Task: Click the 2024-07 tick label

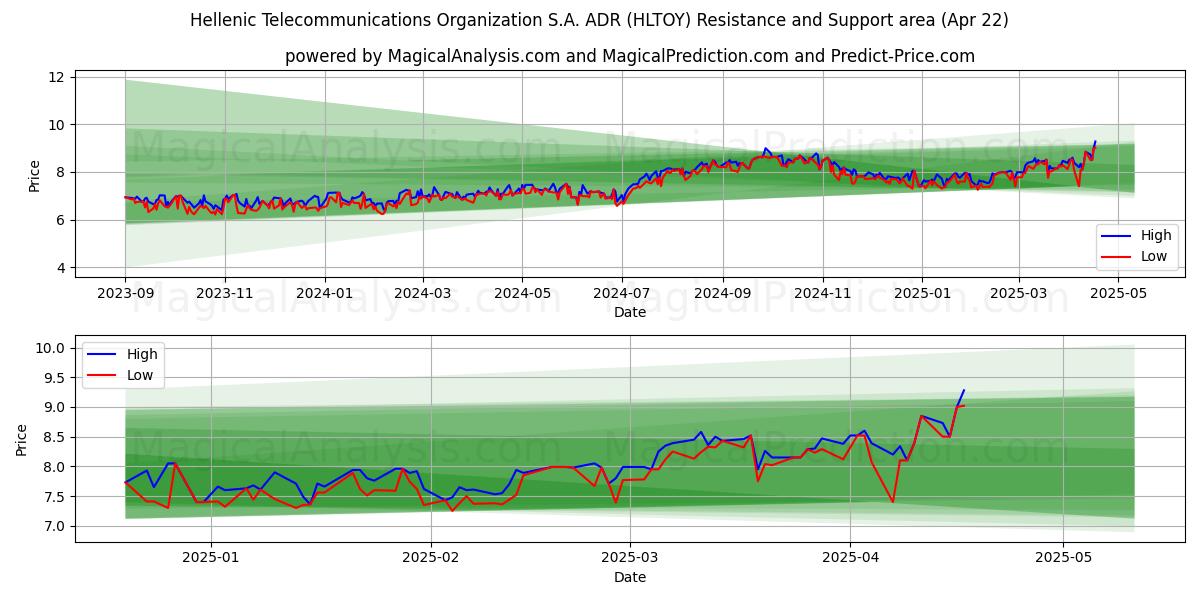Action: click(x=622, y=294)
